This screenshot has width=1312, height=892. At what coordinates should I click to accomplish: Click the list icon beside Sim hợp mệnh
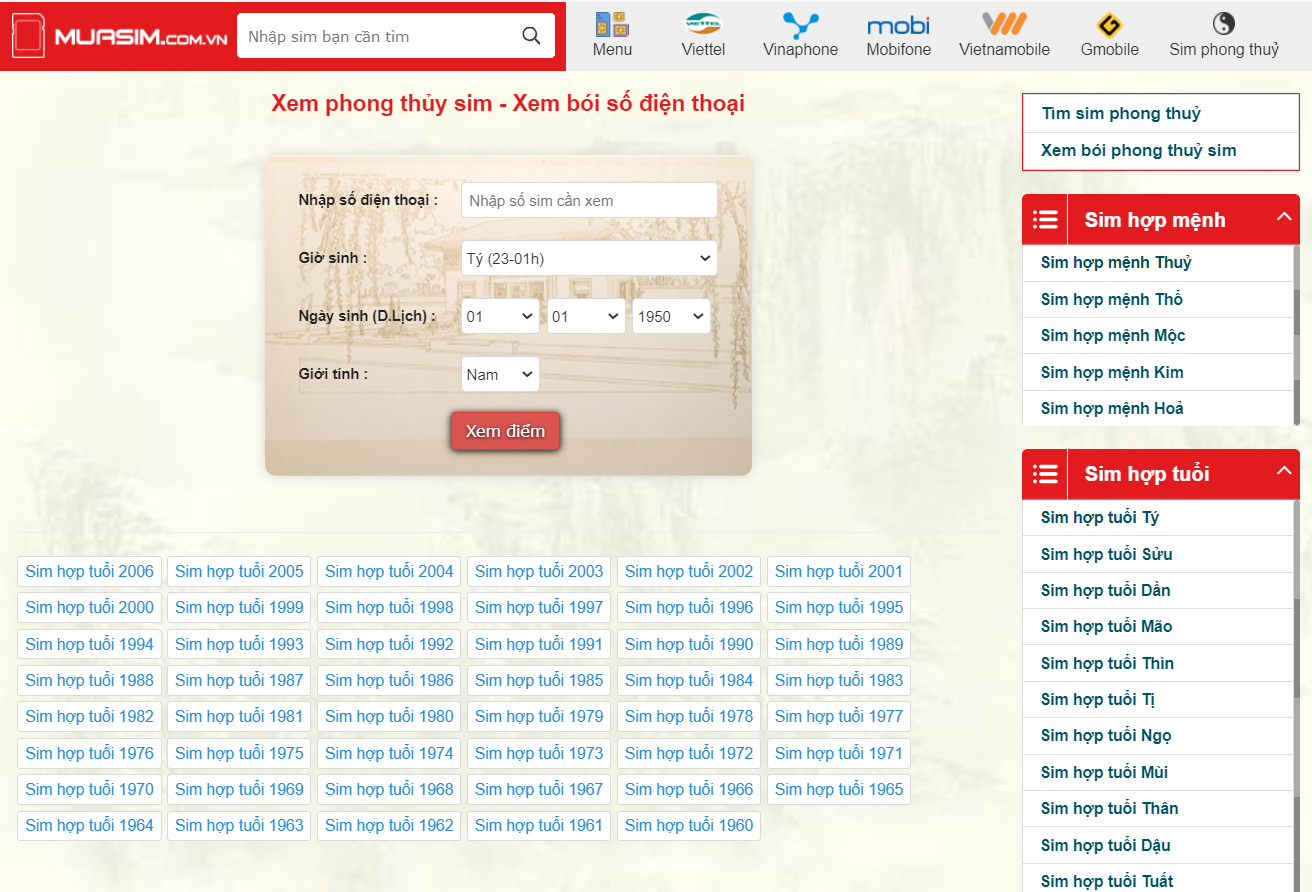pos(1045,219)
